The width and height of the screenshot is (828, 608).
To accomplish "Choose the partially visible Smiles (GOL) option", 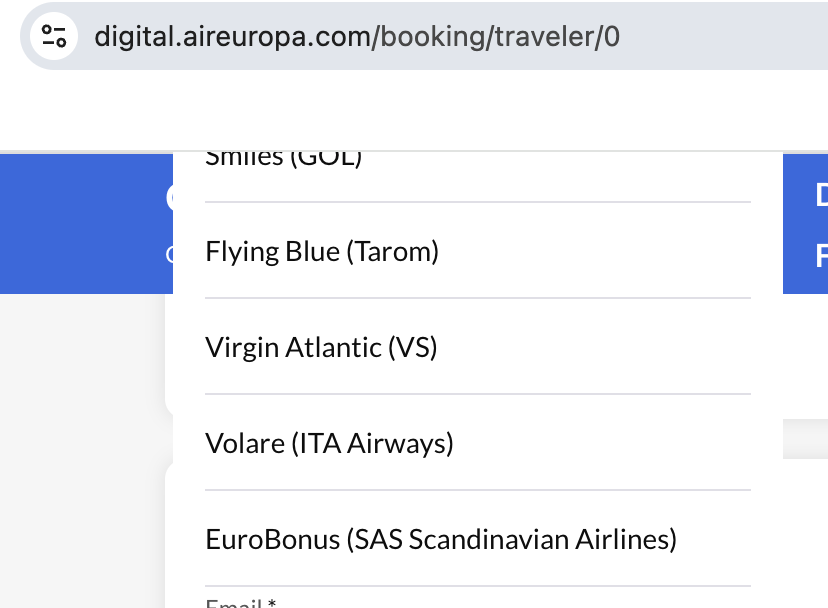I will [283, 158].
